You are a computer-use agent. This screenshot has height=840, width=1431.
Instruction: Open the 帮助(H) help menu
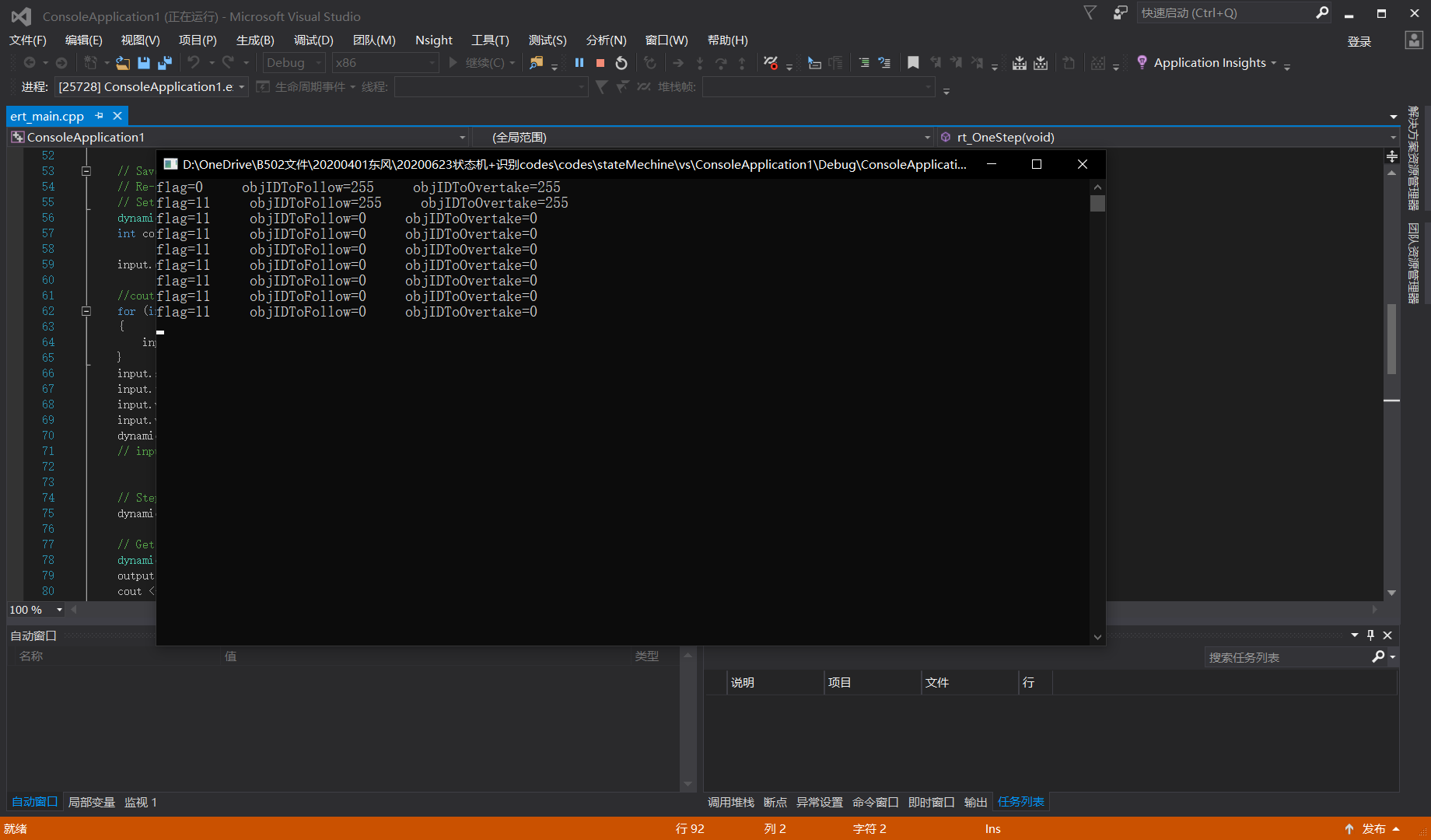pyautogui.click(x=727, y=40)
